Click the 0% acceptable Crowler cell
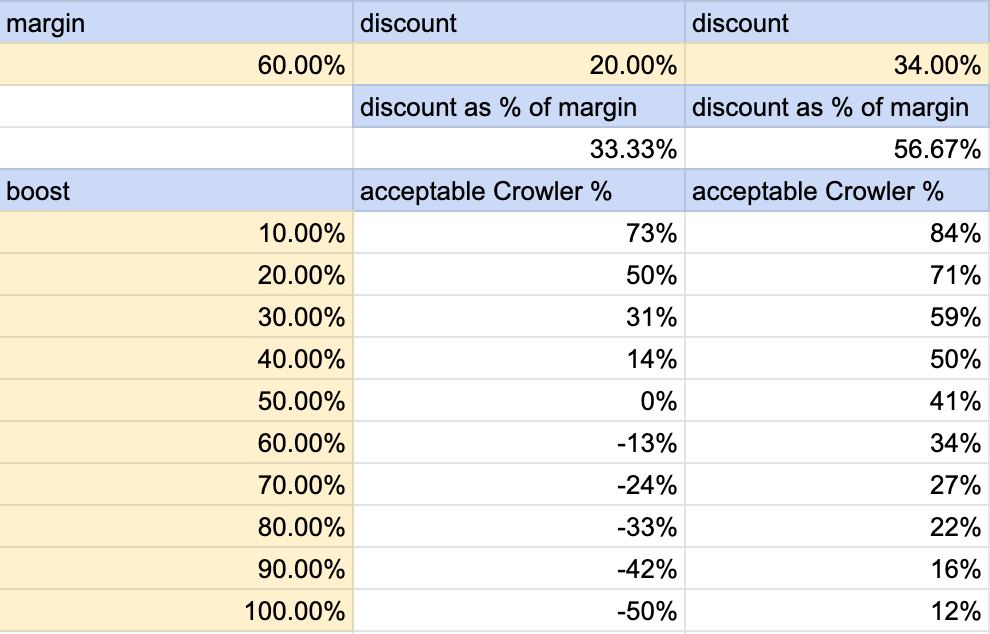The image size is (990, 634). point(519,401)
